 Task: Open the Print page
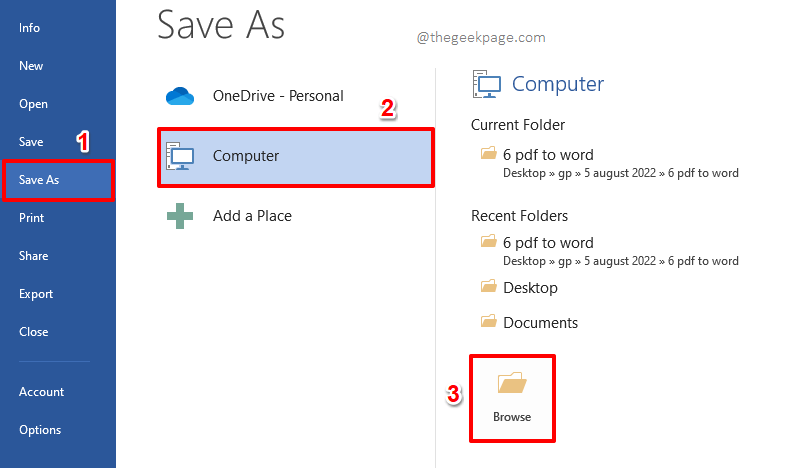coord(32,218)
